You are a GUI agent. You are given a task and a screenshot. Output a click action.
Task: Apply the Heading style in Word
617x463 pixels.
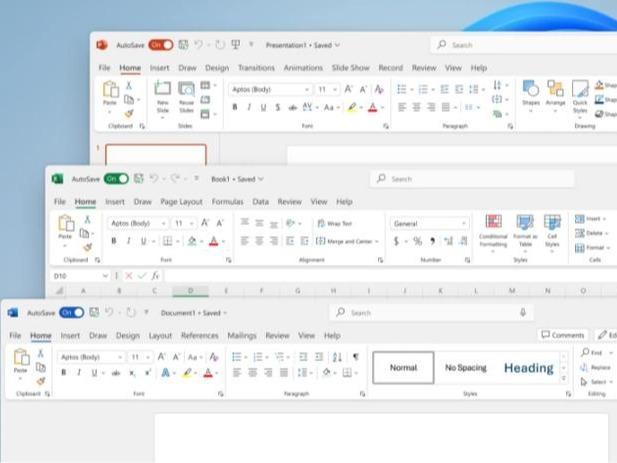click(528, 368)
